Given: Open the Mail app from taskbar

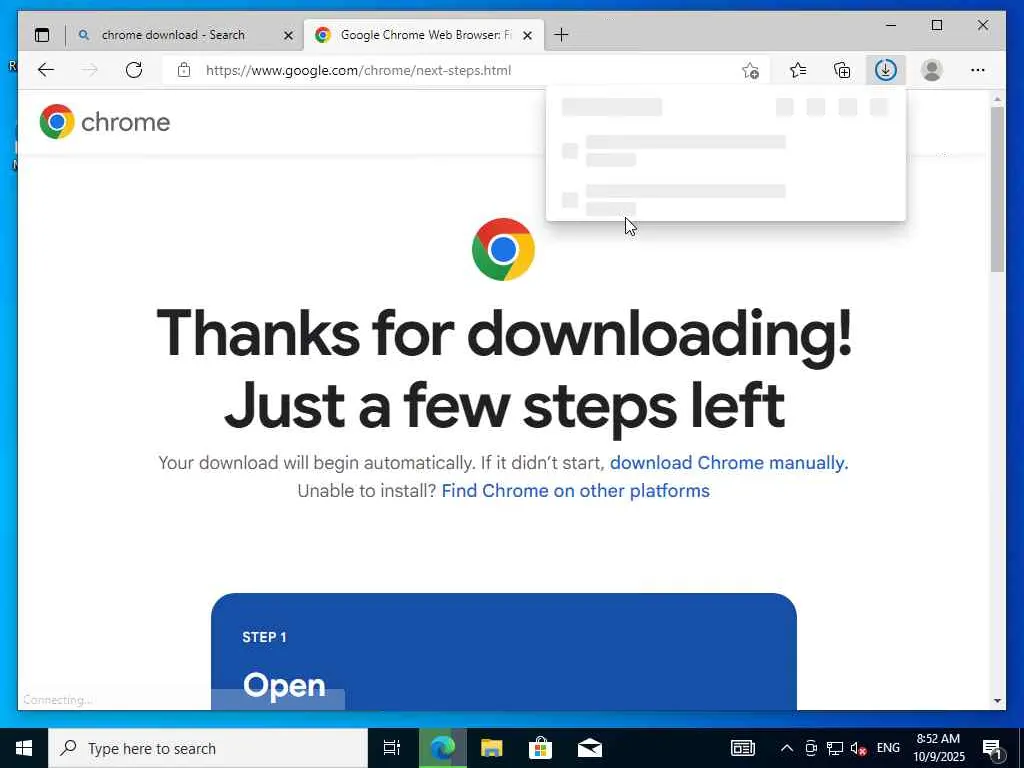Looking at the screenshot, I should click(x=590, y=748).
